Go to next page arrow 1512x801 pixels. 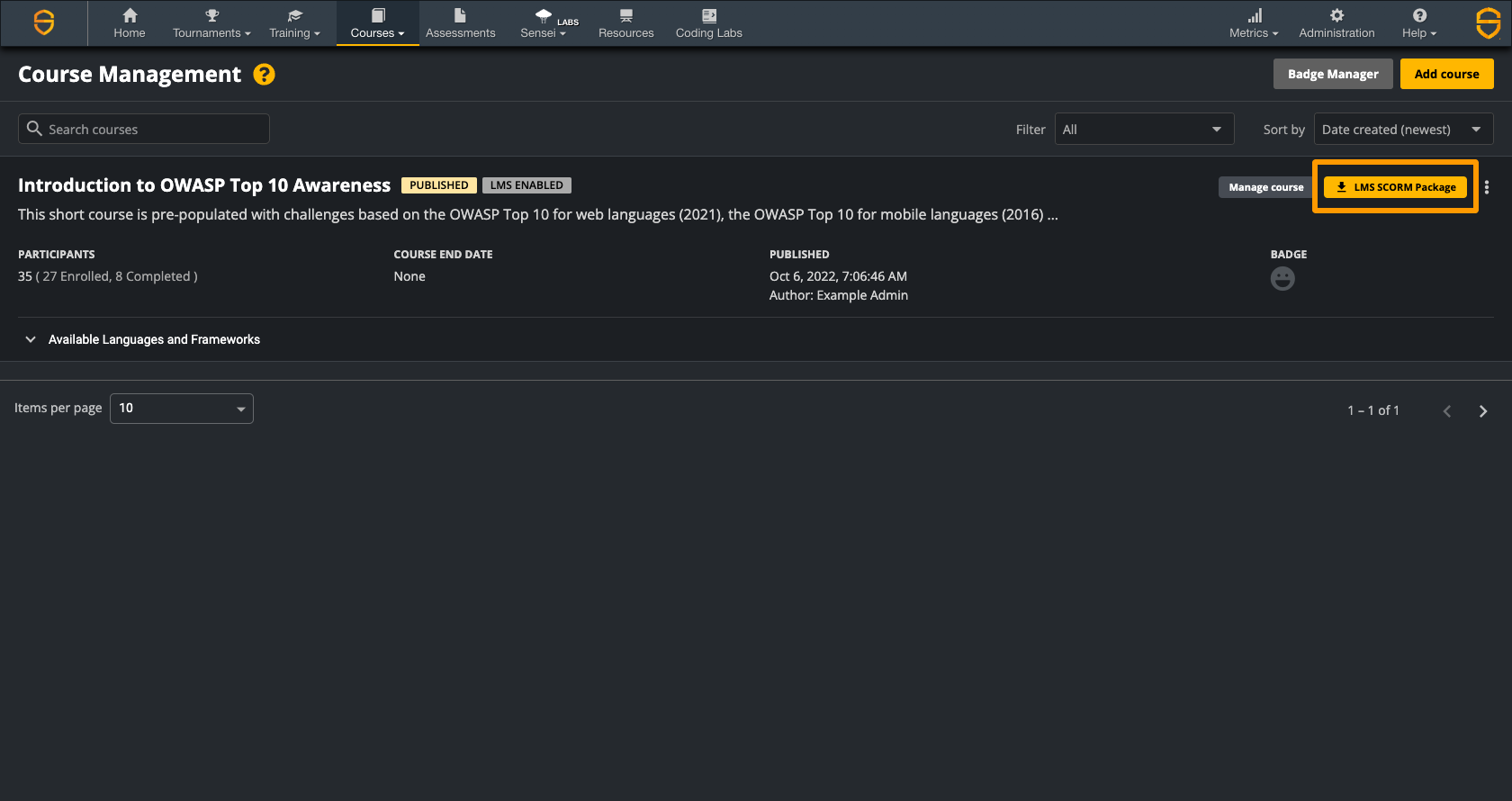[x=1483, y=411]
